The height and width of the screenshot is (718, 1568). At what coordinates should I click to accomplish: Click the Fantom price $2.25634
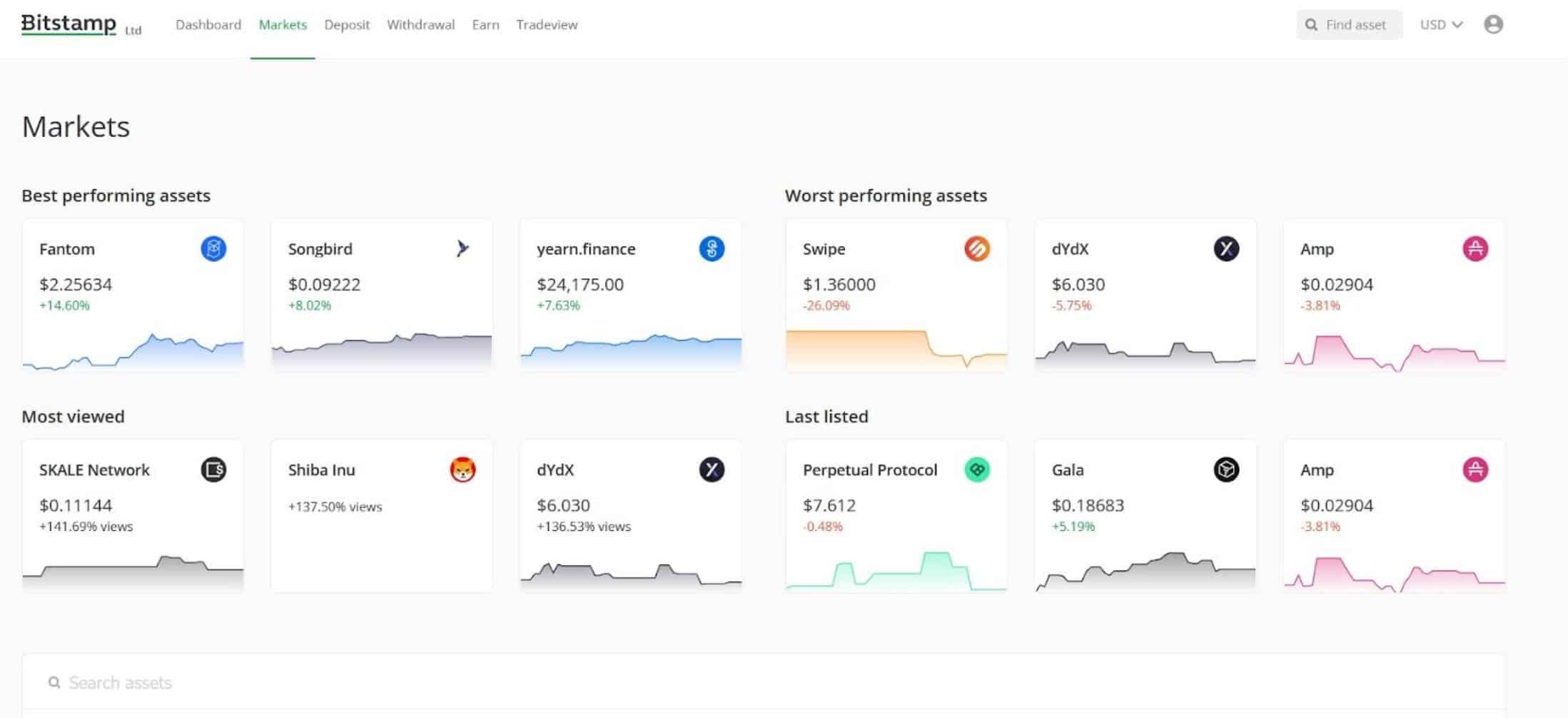pos(76,285)
